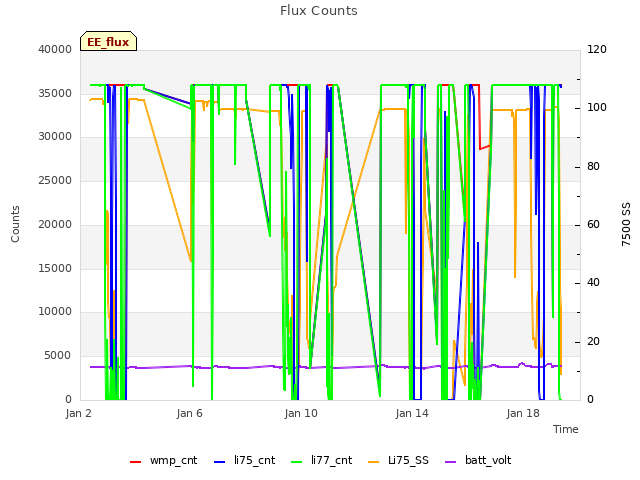Toggle batt_volt series in legend
Image resolution: width=640 pixels, height=480 pixels.
click(478, 460)
